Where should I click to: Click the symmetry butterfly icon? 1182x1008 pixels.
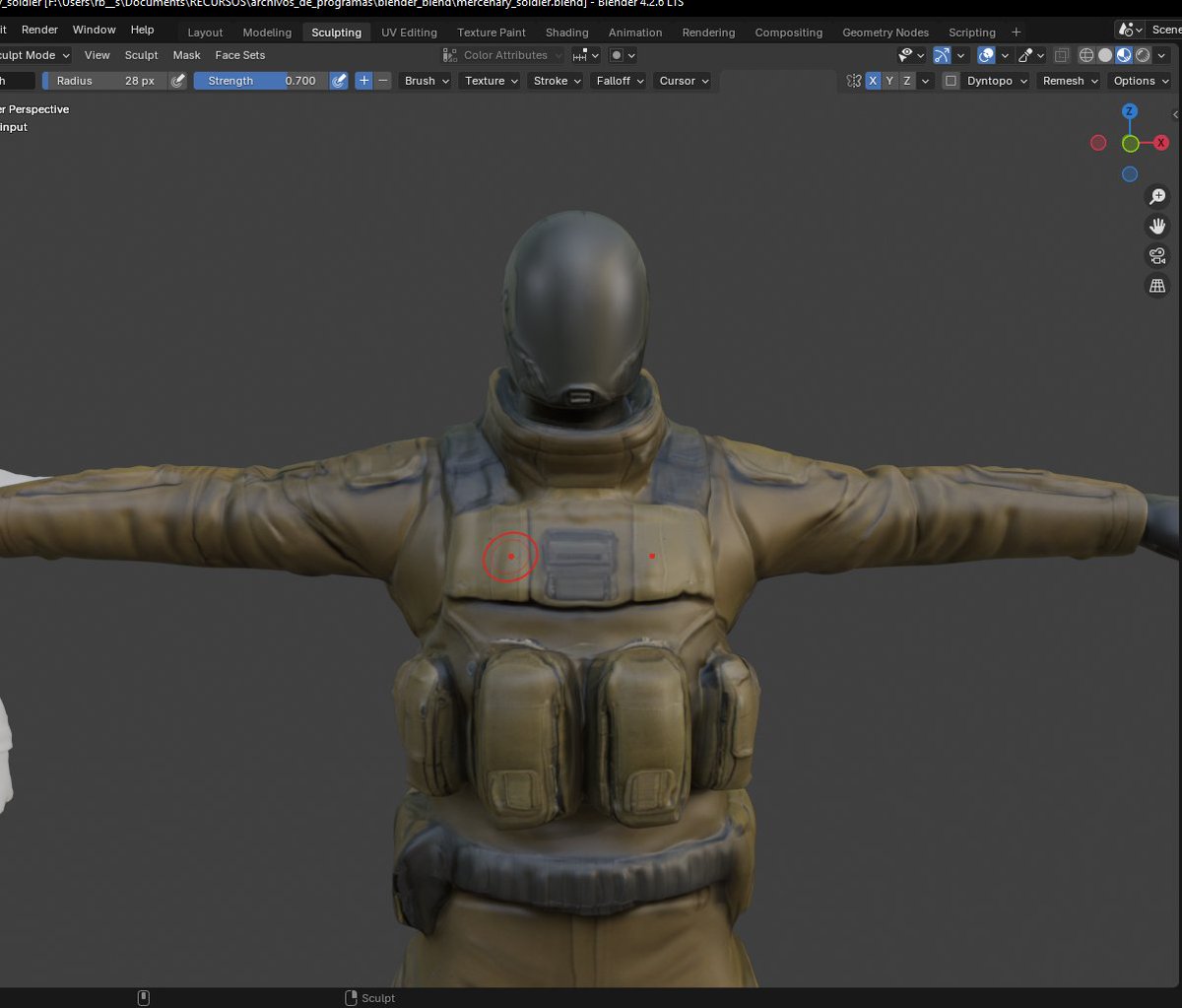[854, 81]
